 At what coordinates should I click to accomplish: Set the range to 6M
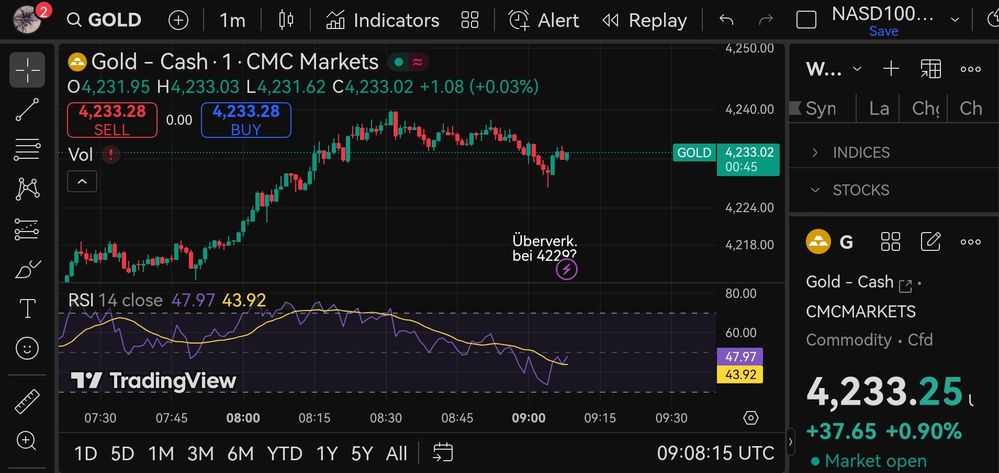click(x=240, y=453)
